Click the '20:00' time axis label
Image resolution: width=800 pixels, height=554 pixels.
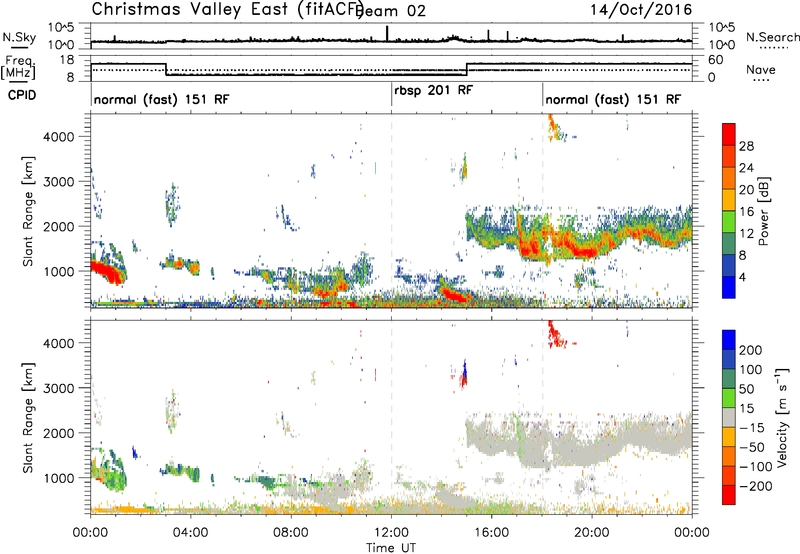[591, 533]
